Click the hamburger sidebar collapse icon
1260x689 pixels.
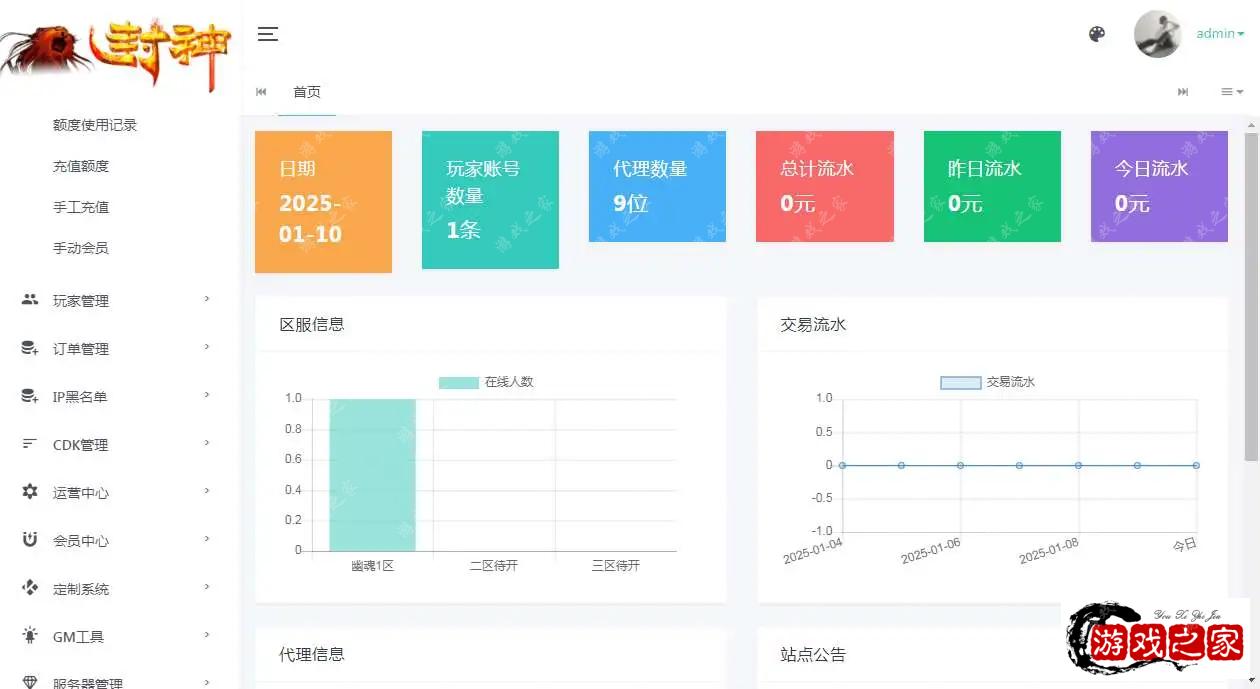click(267, 34)
